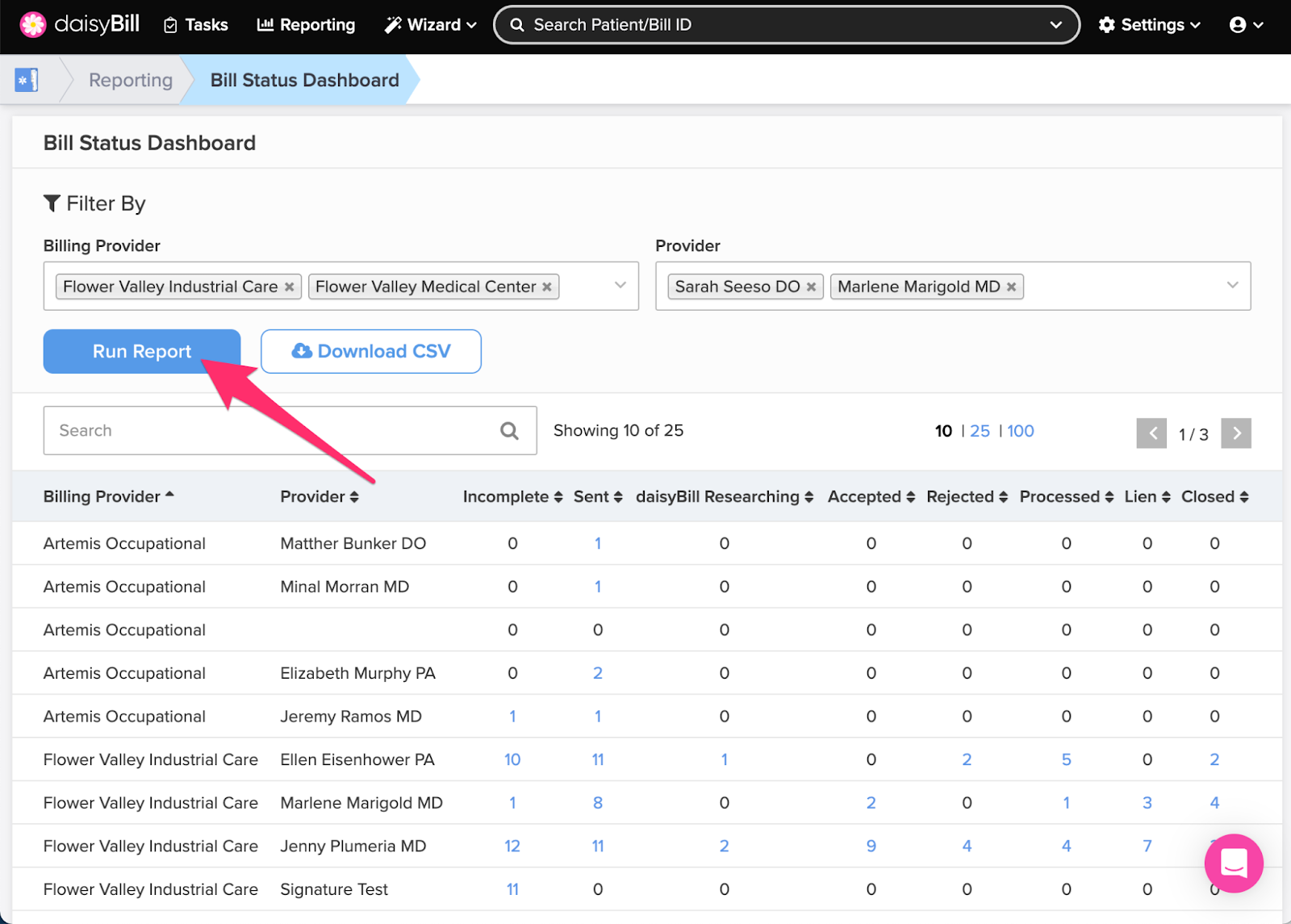The width and height of the screenshot is (1291, 924).
Task: Open the chat support bubble
Action: coord(1234,863)
